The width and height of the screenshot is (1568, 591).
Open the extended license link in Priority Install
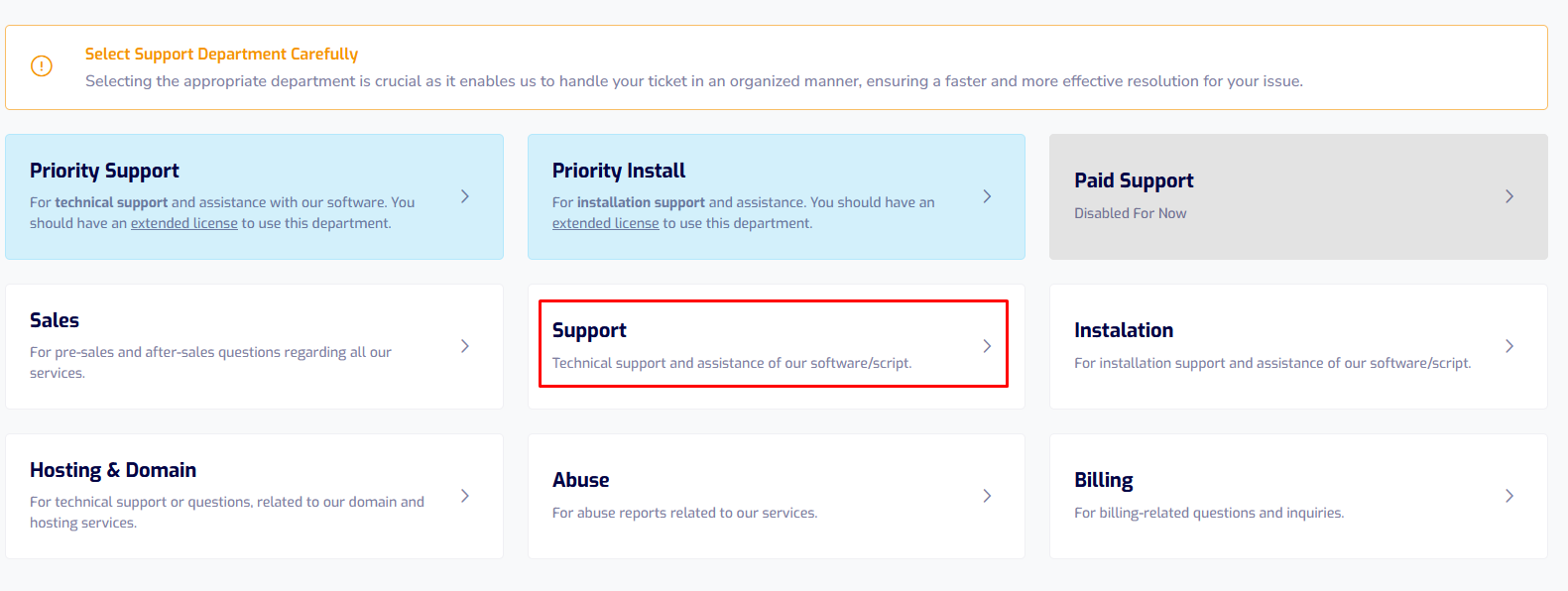(606, 223)
